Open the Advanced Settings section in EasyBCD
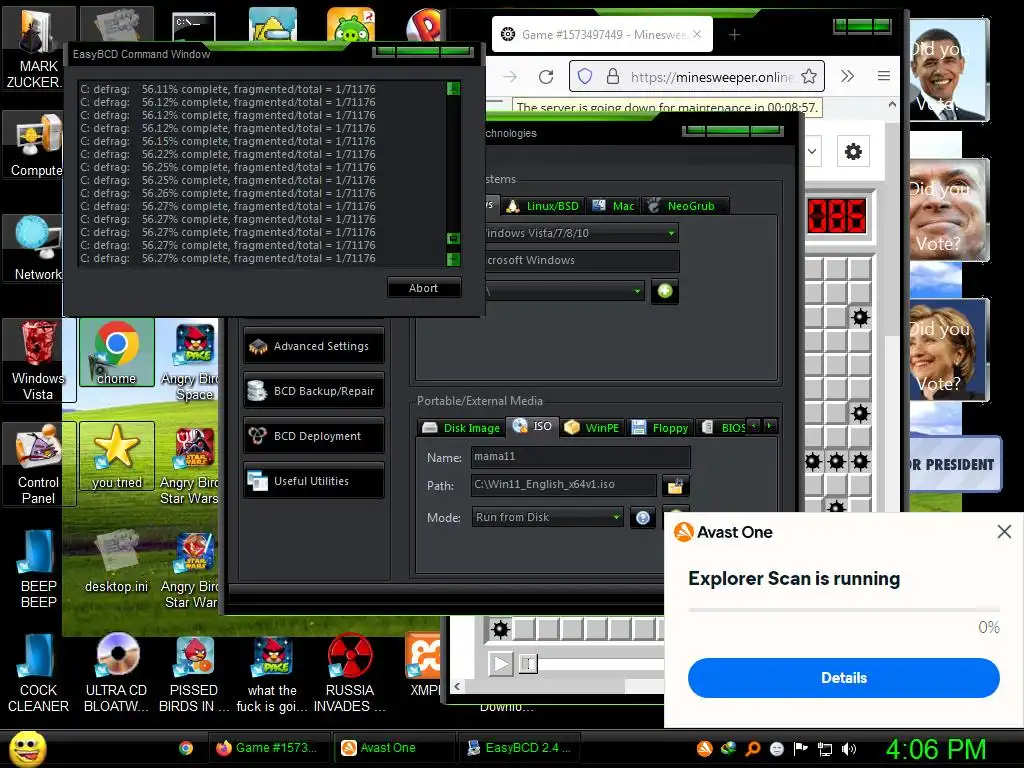 (313, 346)
